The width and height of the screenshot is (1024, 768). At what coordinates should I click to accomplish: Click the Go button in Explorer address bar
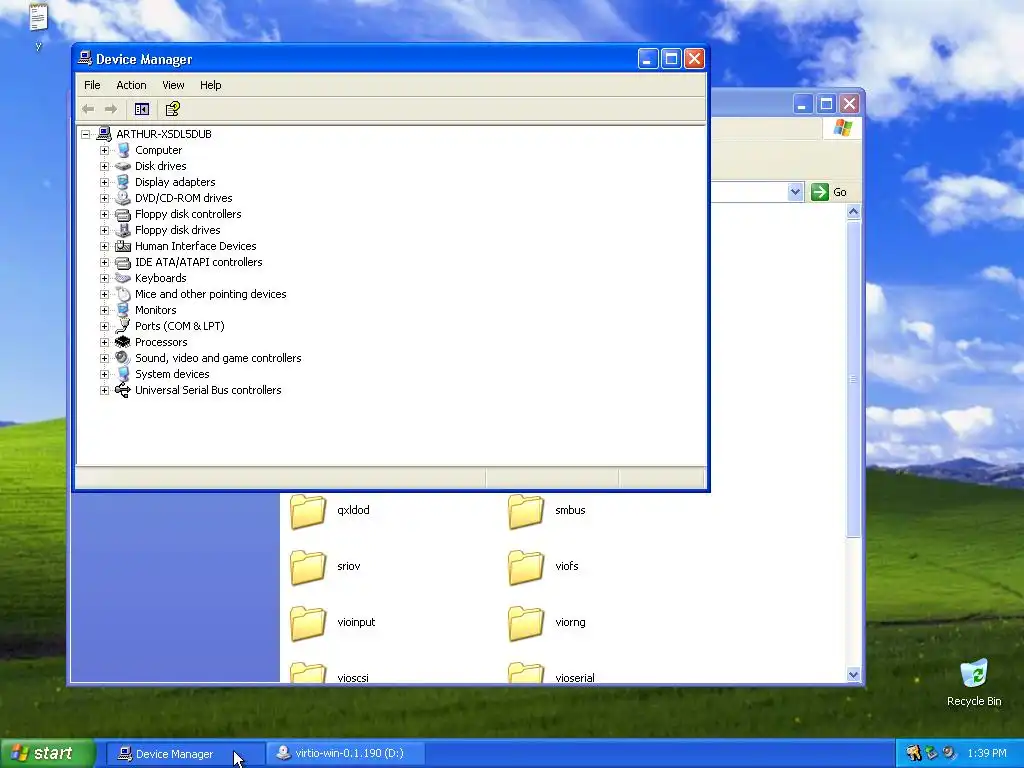coord(829,192)
